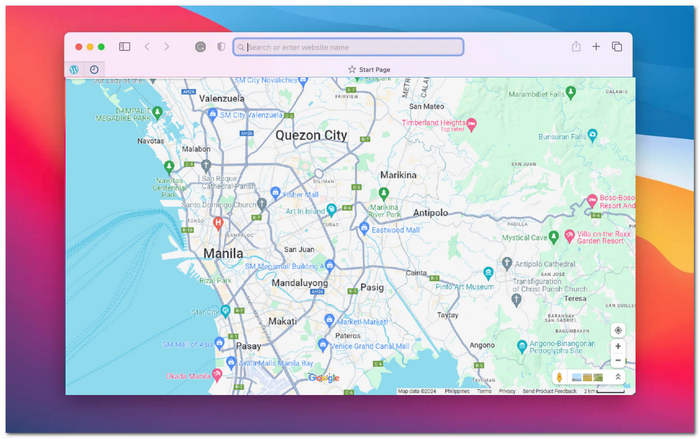Click the Eastwood Mall map pin
Viewport: 700px width, 439px height.
(364, 229)
